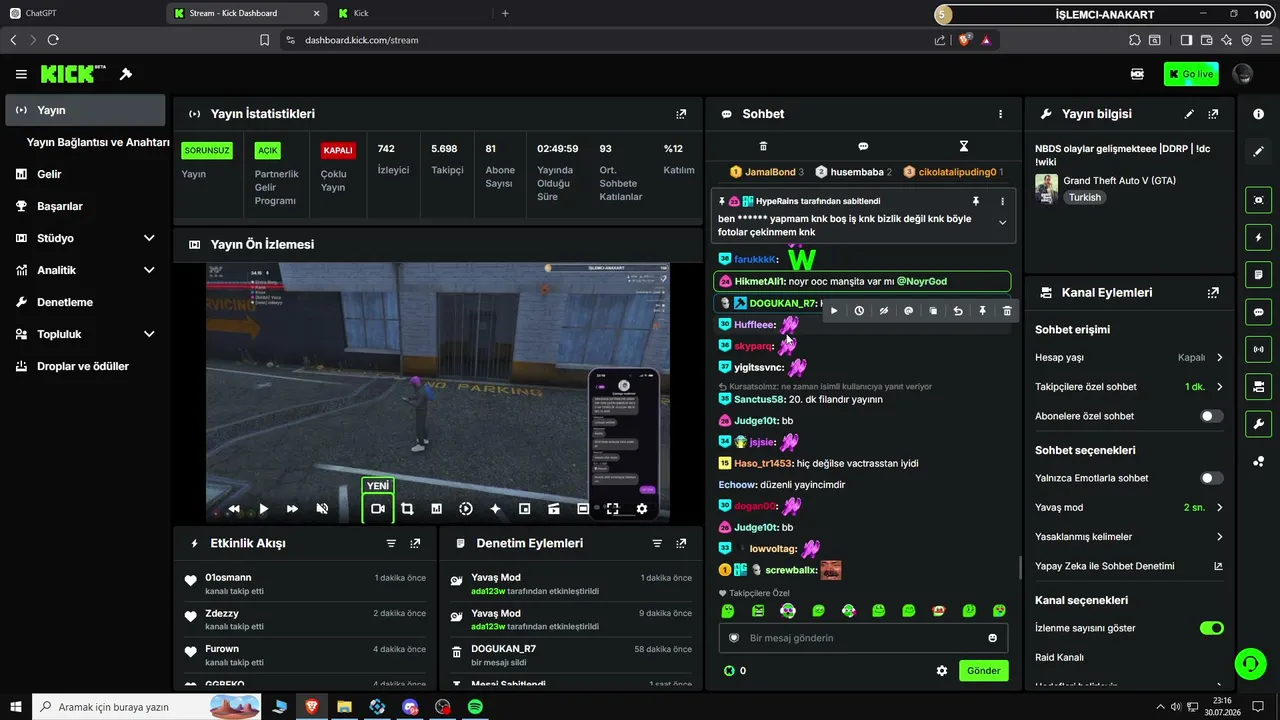
Task: Edit stream info with the pencil icon in Yayın bilgisi
Action: 1189,114
